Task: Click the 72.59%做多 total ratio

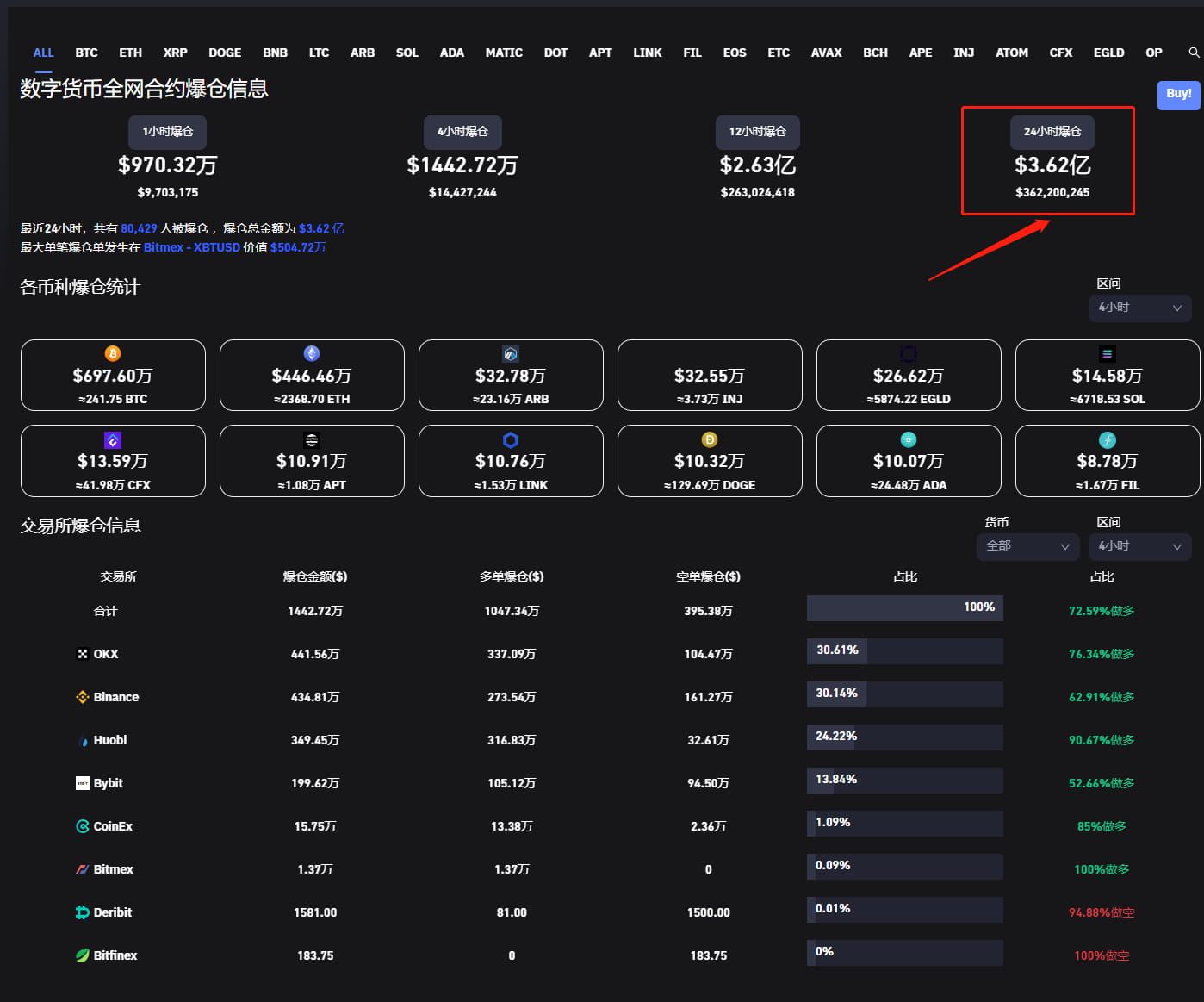Action: (x=1102, y=611)
